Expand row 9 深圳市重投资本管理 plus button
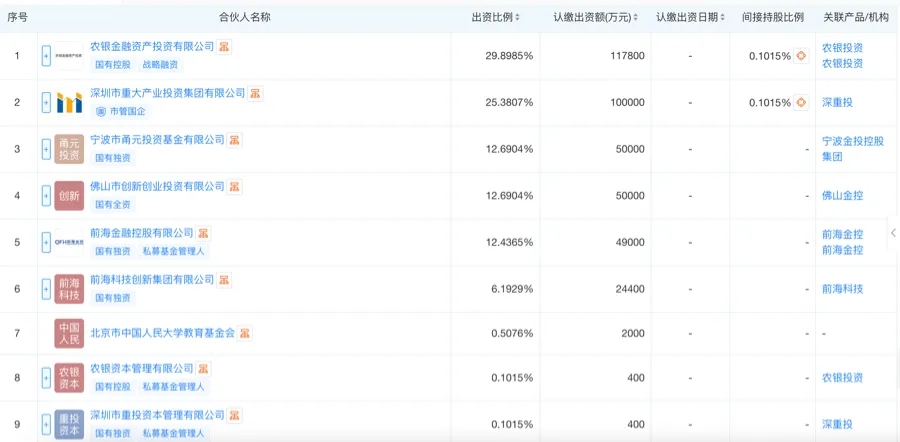 [x=46, y=425]
